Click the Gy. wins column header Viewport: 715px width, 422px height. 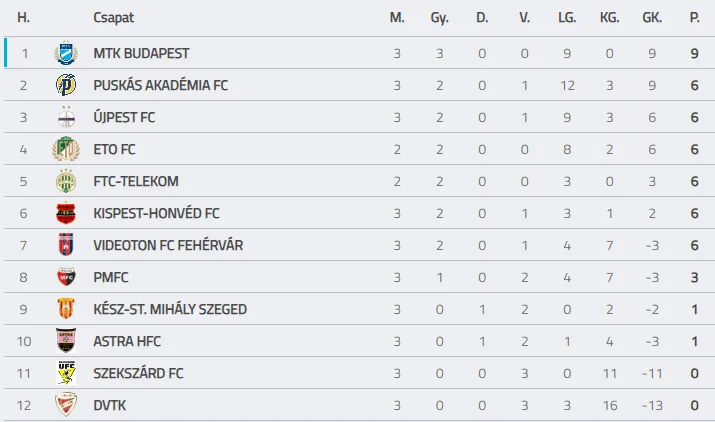pyautogui.click(x=440, y=18)
